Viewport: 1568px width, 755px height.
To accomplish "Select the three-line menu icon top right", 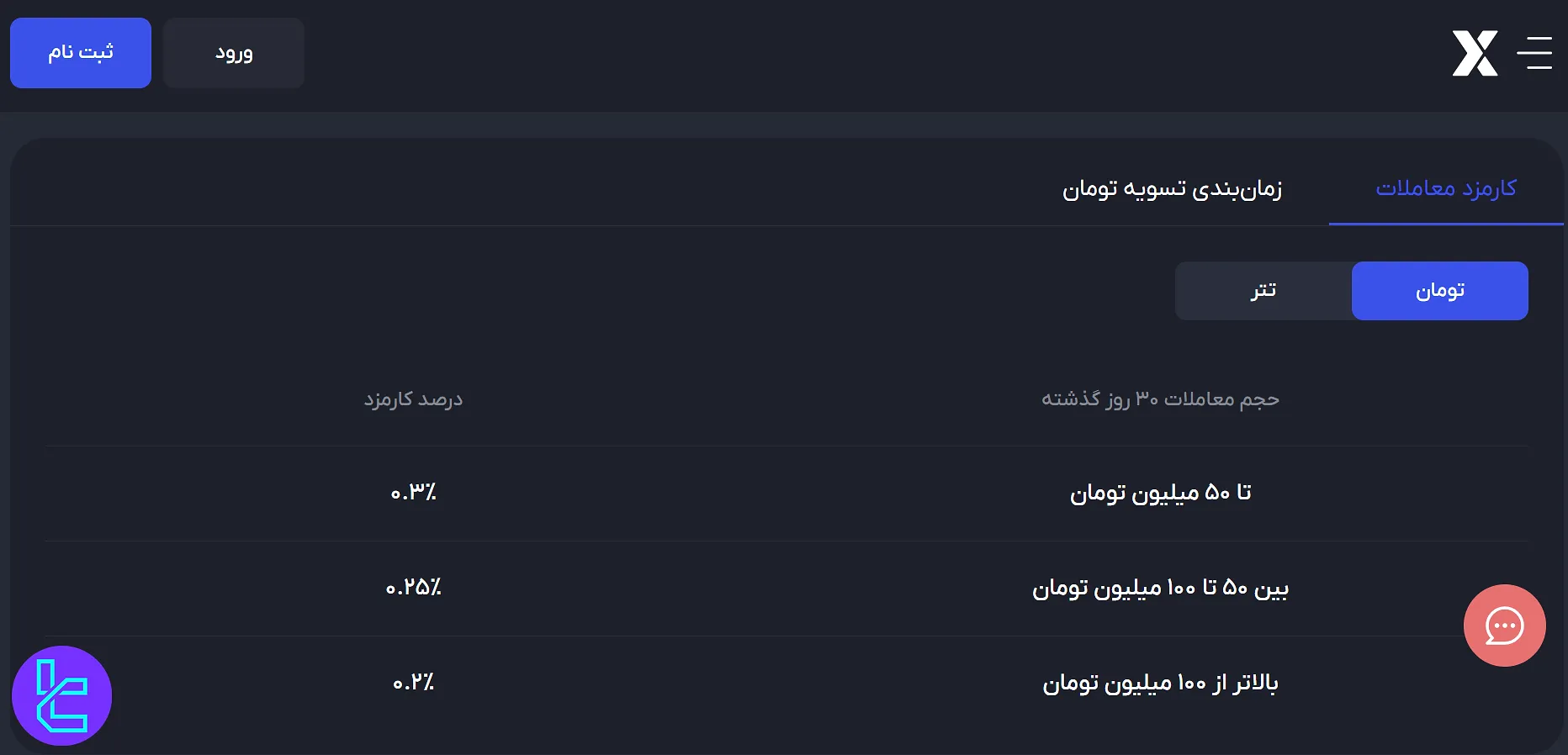I will (x=1536, y=53).
